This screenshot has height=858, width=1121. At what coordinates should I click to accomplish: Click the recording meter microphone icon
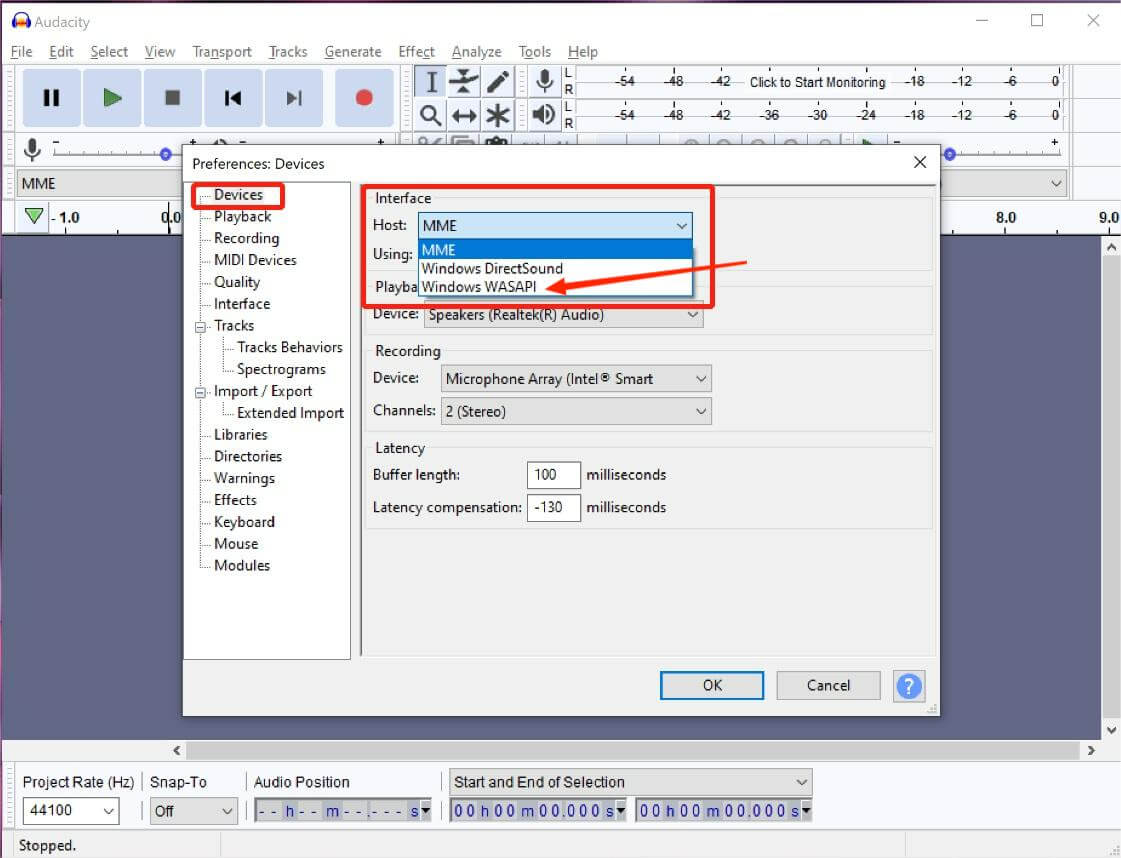point(545,81)
